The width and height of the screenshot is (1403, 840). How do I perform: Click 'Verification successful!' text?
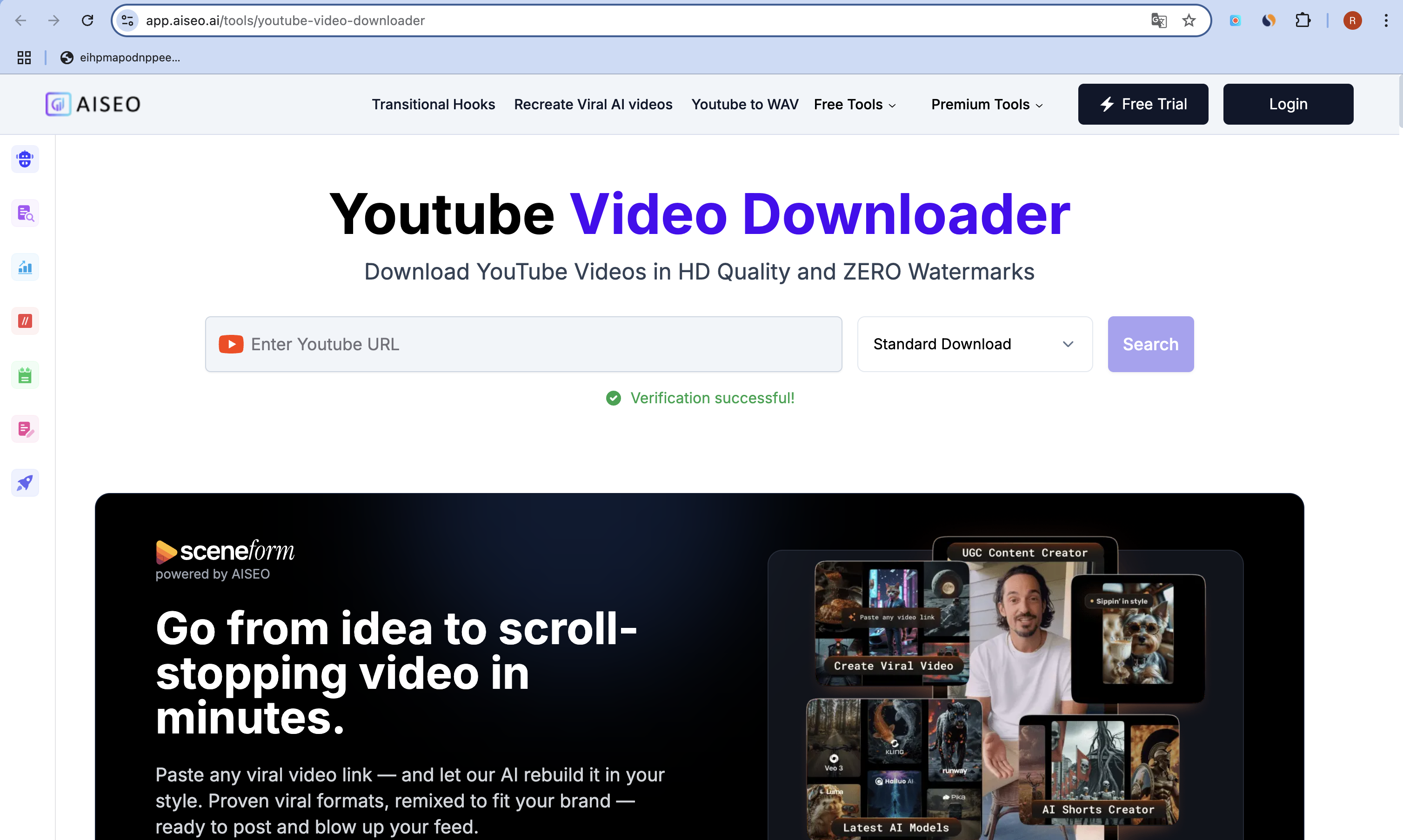(712, 398)
